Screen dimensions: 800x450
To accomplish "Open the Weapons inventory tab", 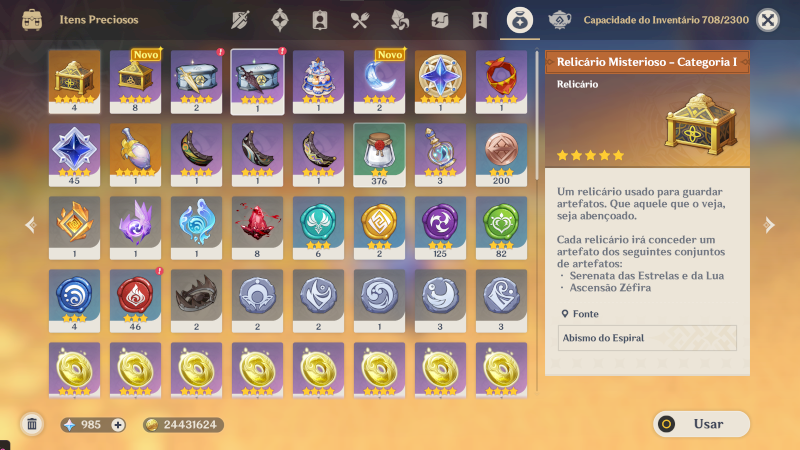I will tap(240, 20).
